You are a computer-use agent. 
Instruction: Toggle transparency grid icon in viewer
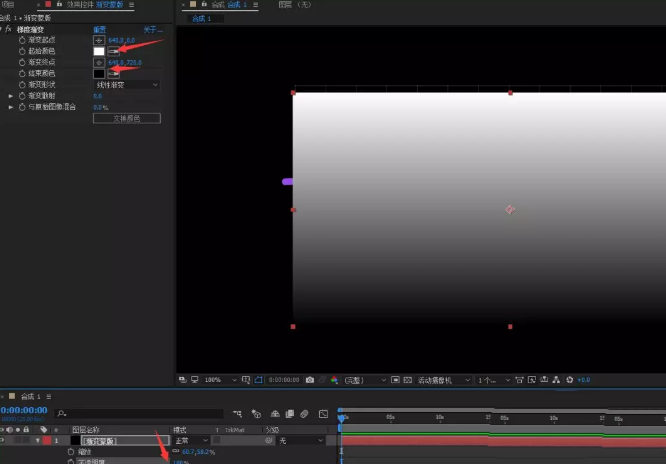407,380
